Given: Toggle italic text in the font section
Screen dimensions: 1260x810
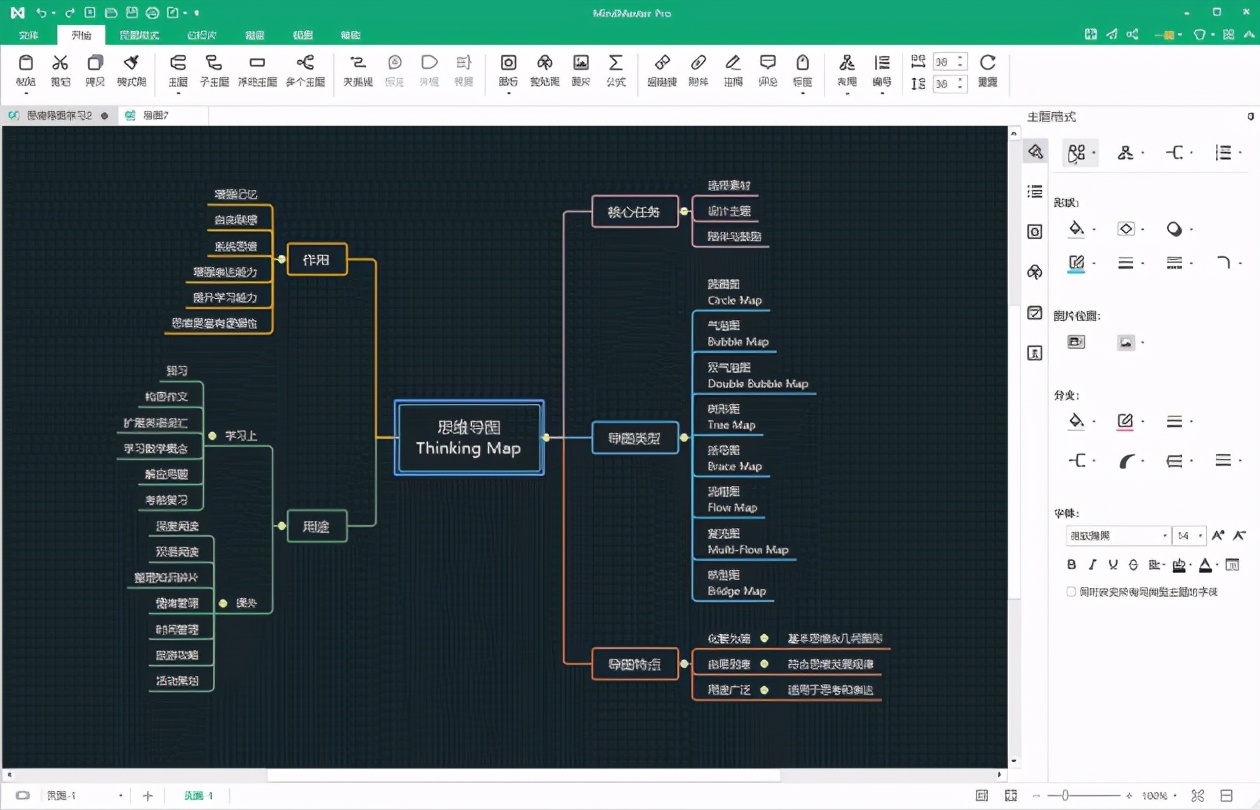Looking at the screenshot, I should tap(1092, 565).
